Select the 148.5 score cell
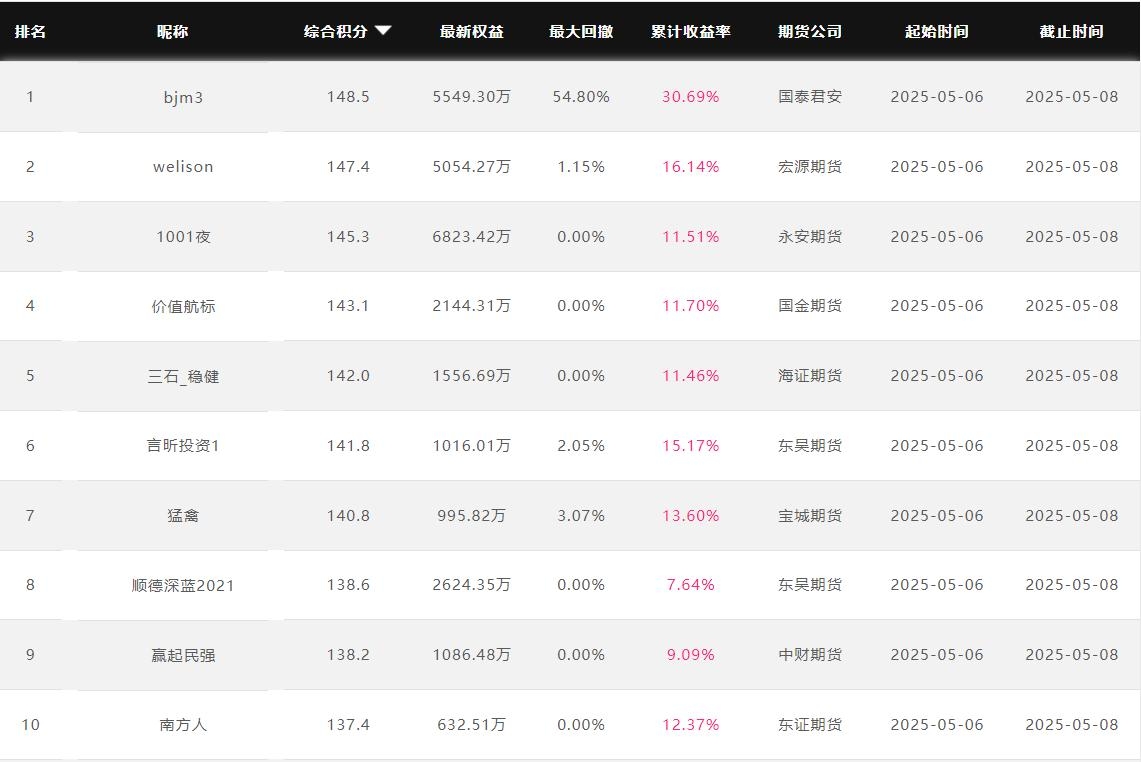 (348, 97)
